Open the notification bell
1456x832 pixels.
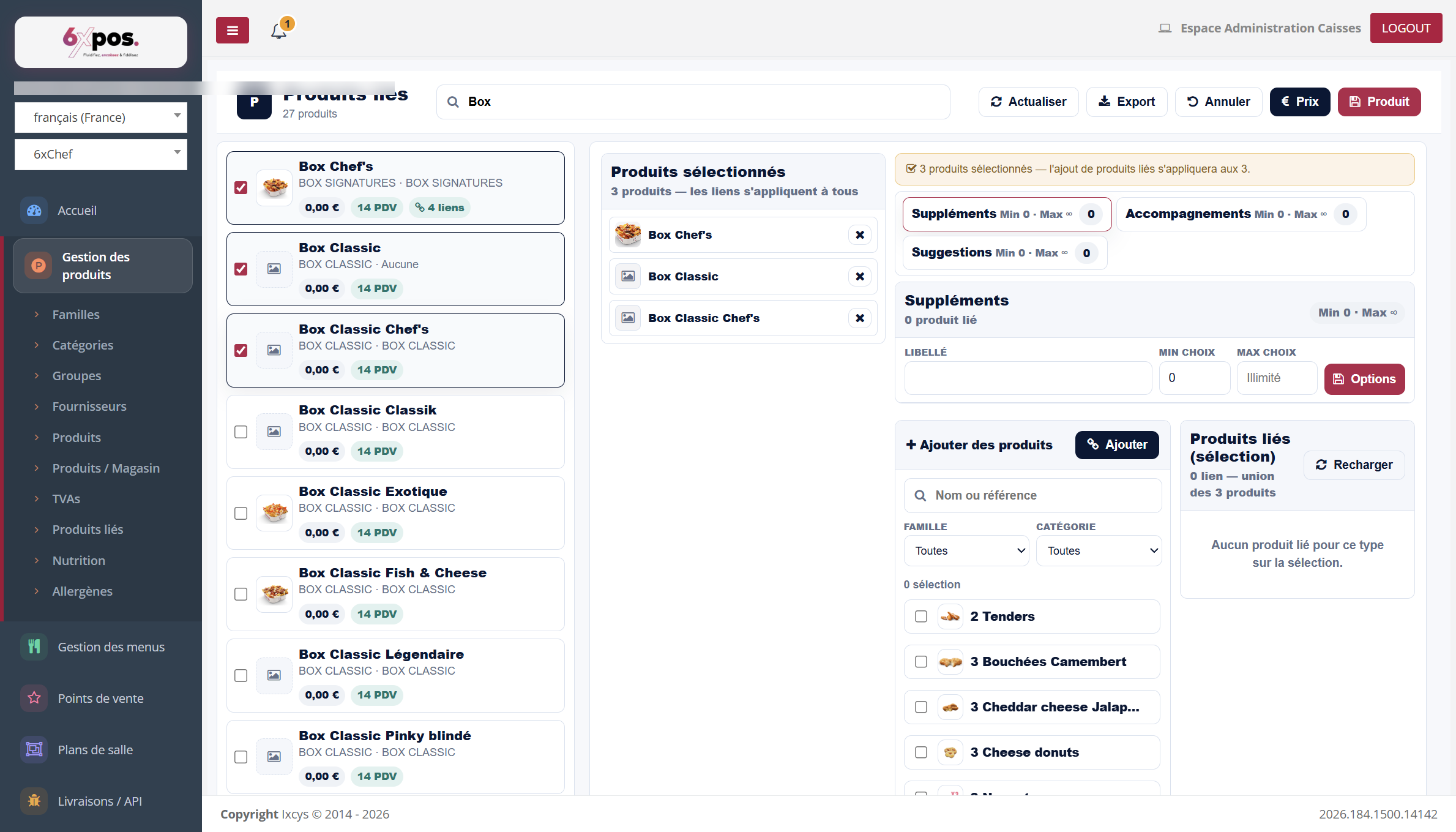coord(279,31)
